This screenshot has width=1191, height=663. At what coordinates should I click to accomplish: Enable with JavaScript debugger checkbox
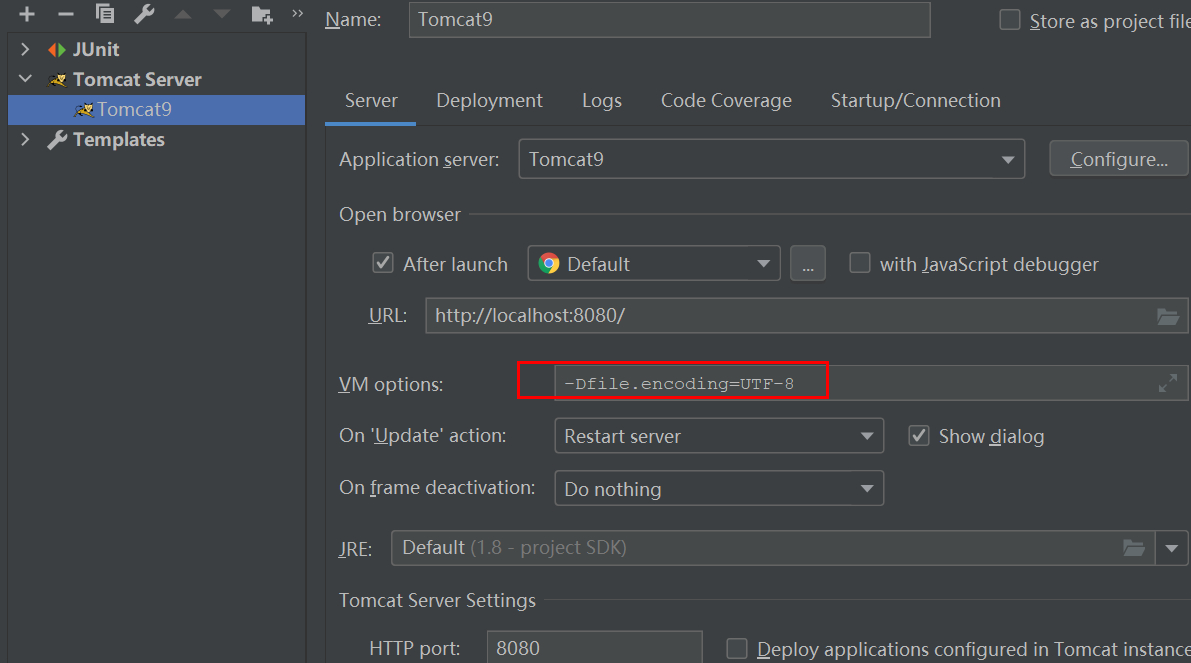pyautogui.click(x=860, y=263)
